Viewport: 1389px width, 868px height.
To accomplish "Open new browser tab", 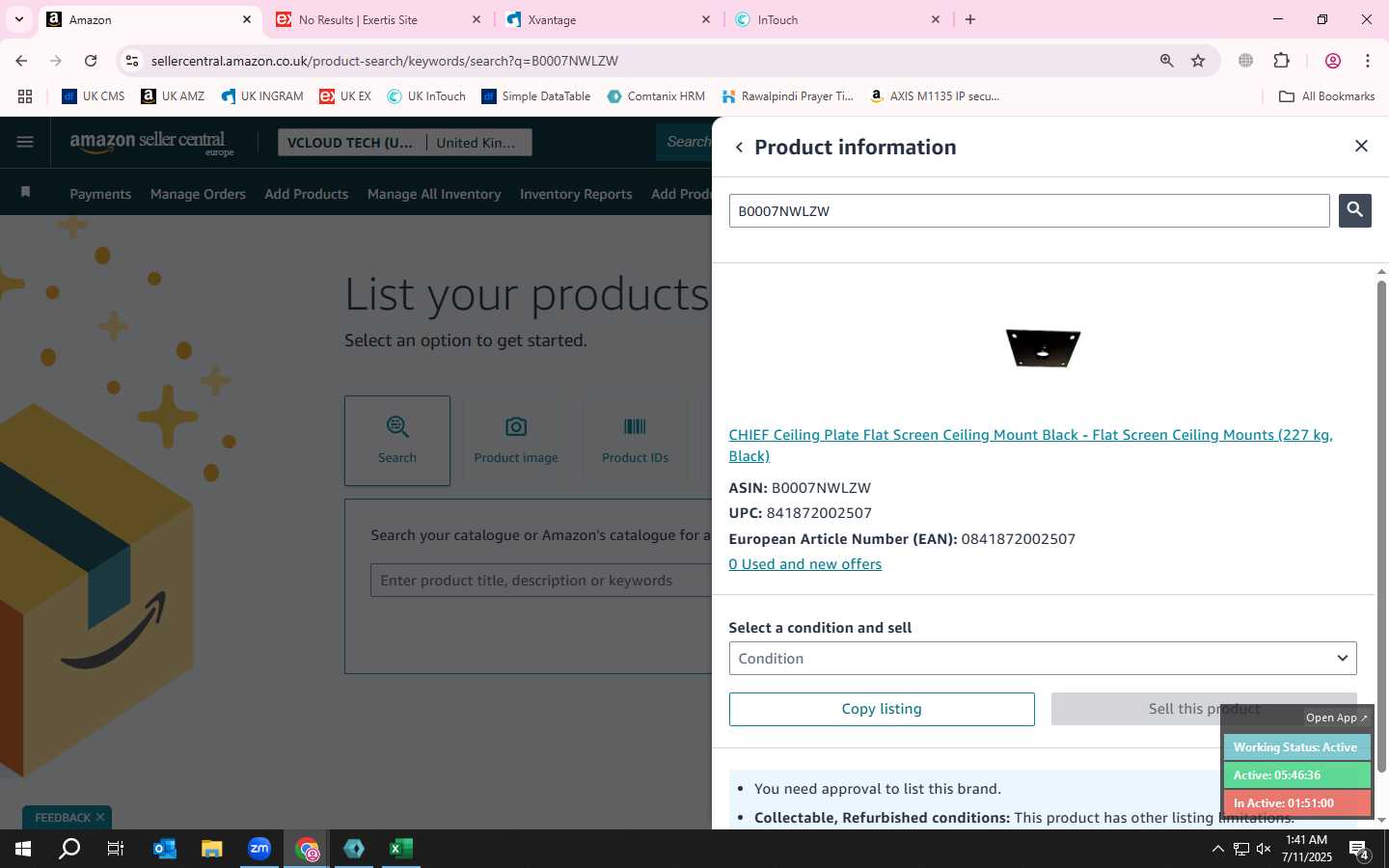I will [970, 19].
